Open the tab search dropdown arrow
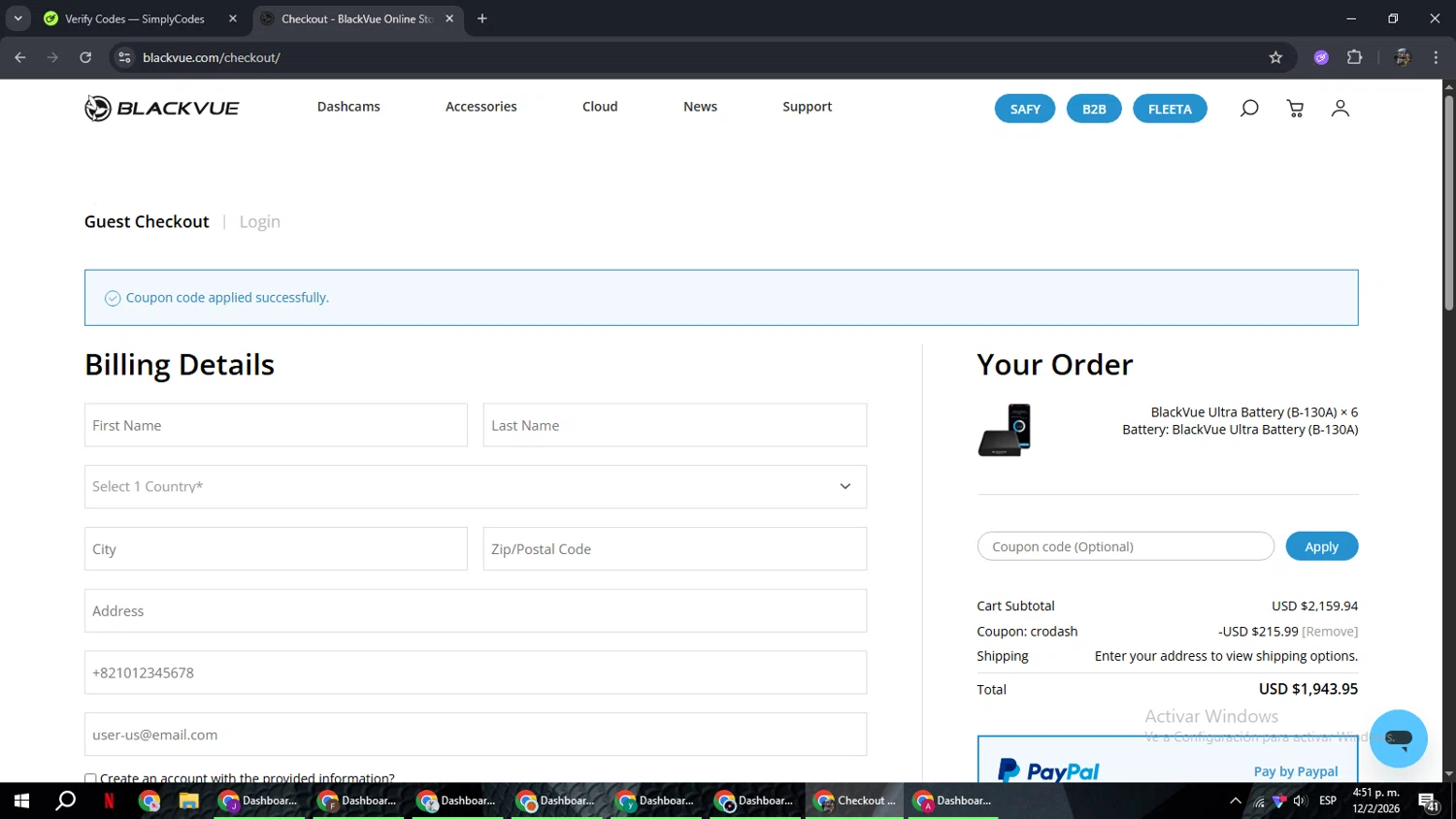 tap(17, 18)
